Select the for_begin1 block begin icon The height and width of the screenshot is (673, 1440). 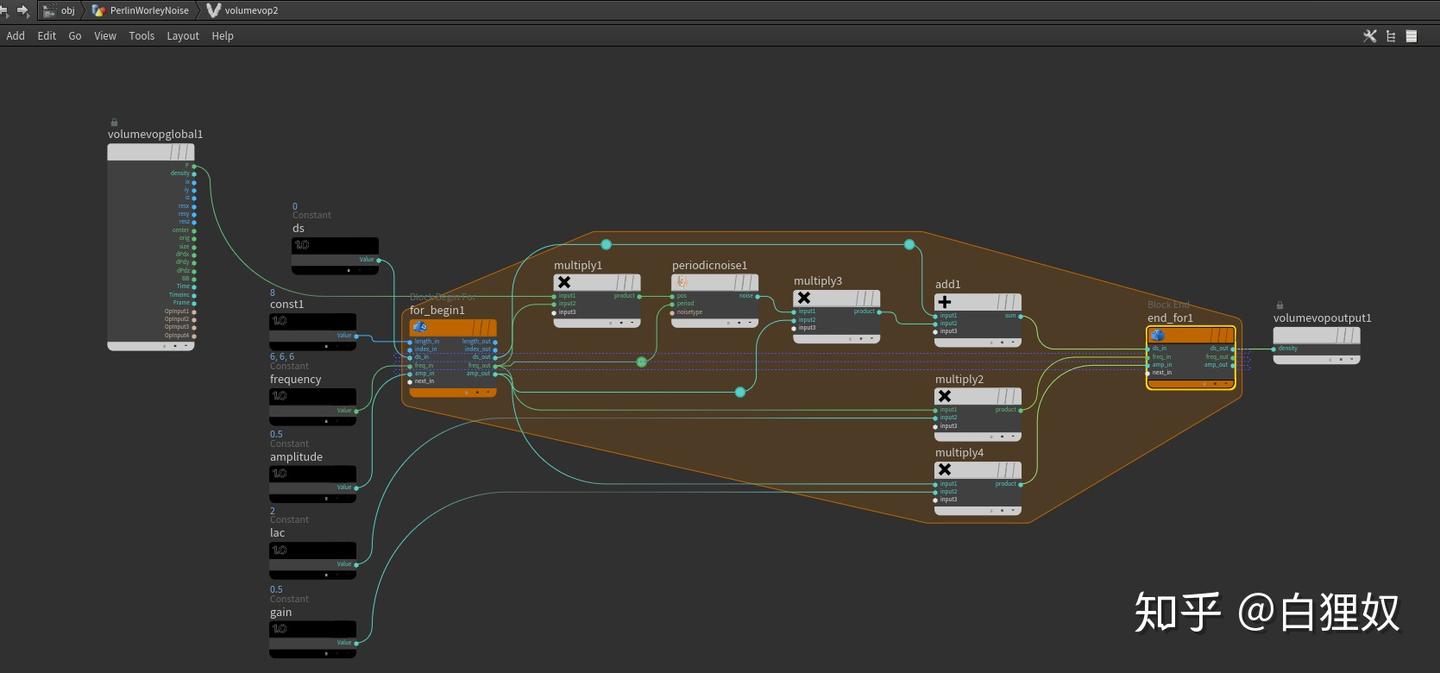(420, 327)
